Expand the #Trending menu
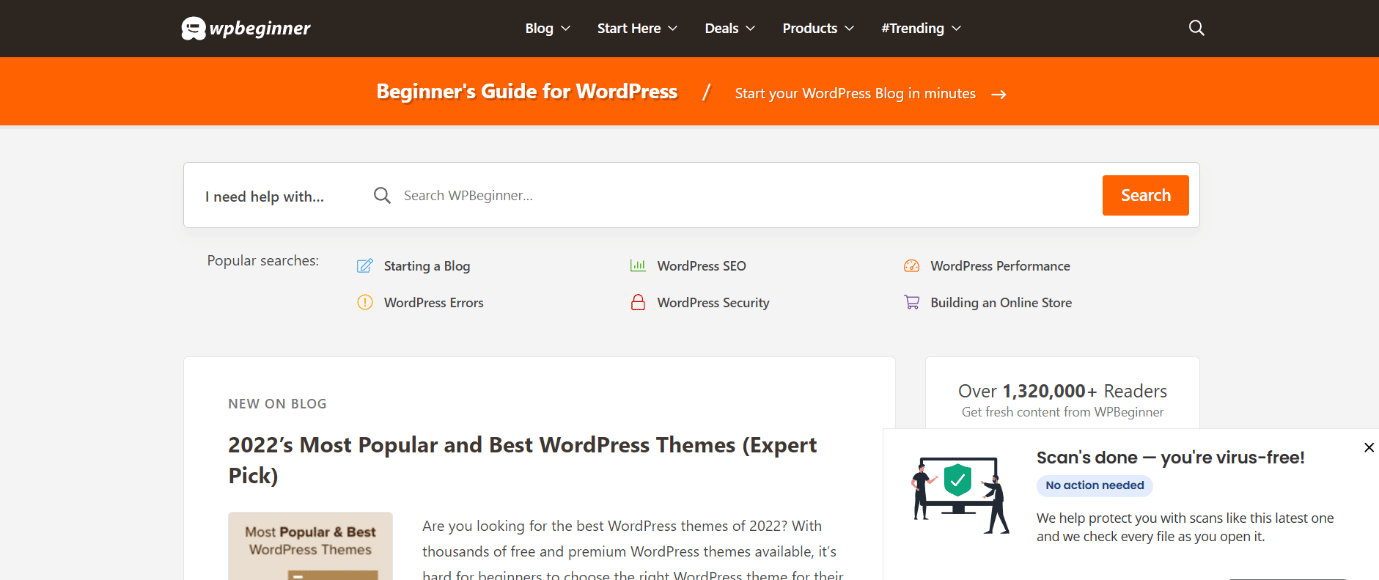 tap(921, 28)
